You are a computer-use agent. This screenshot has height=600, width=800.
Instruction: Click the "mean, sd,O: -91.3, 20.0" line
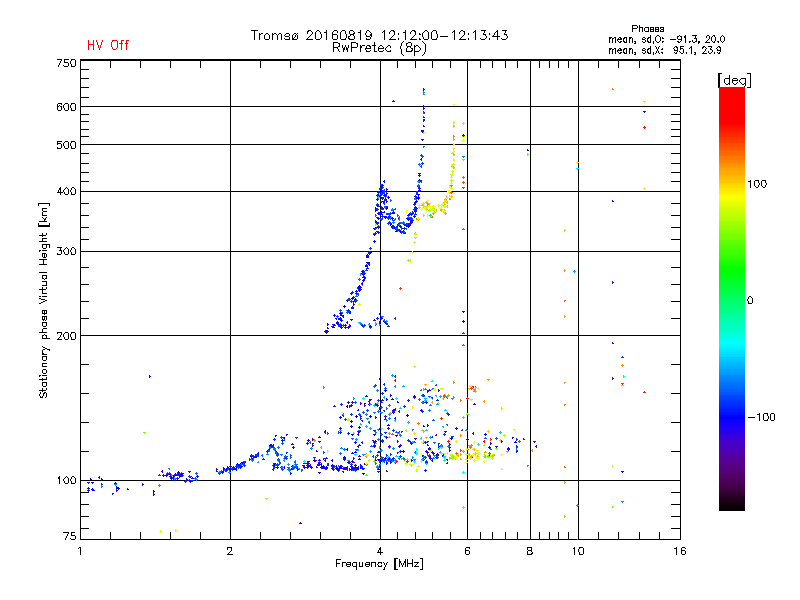666,39
